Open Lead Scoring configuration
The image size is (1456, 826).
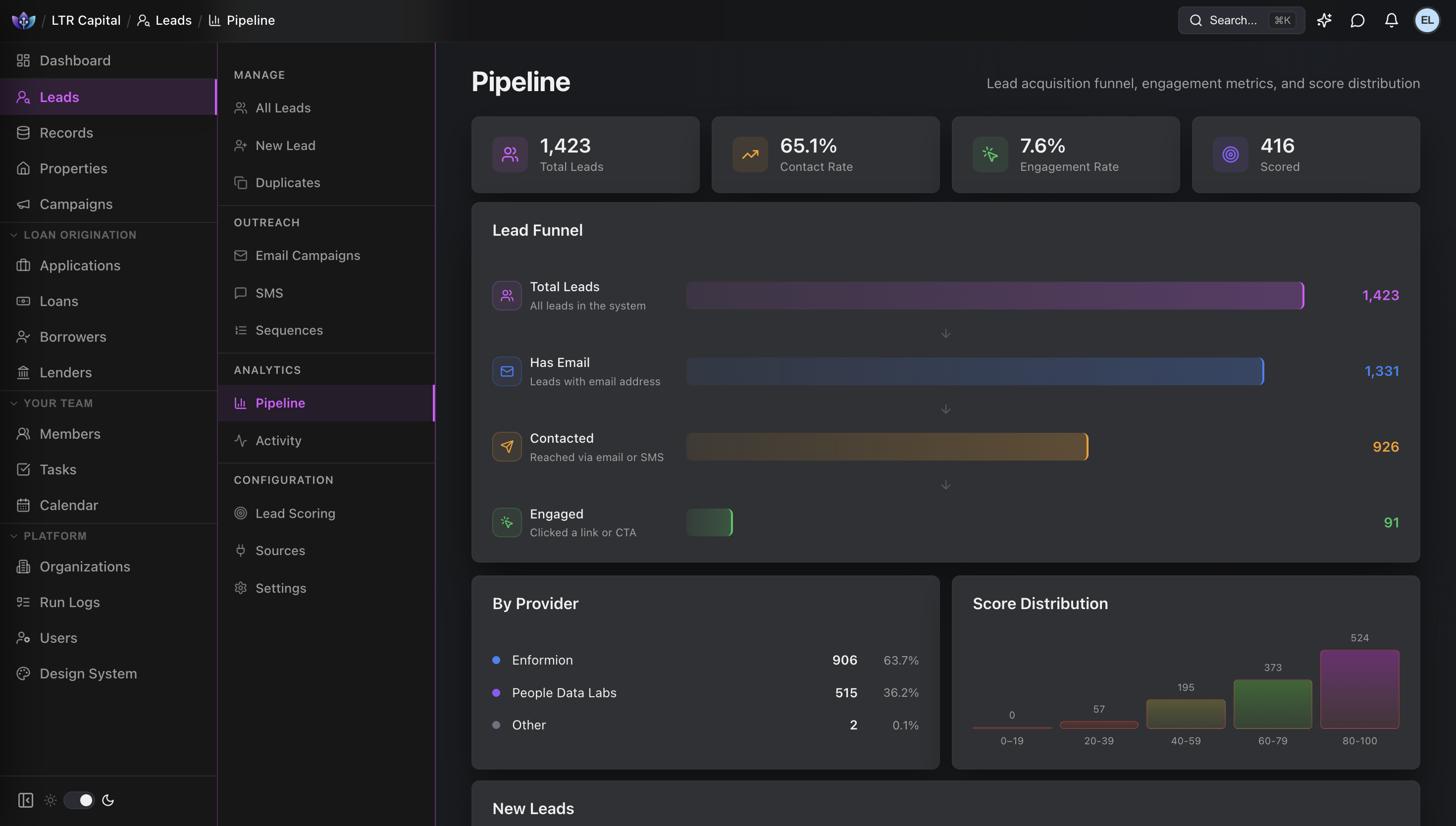pyautogui.click(x=296, y=513)
